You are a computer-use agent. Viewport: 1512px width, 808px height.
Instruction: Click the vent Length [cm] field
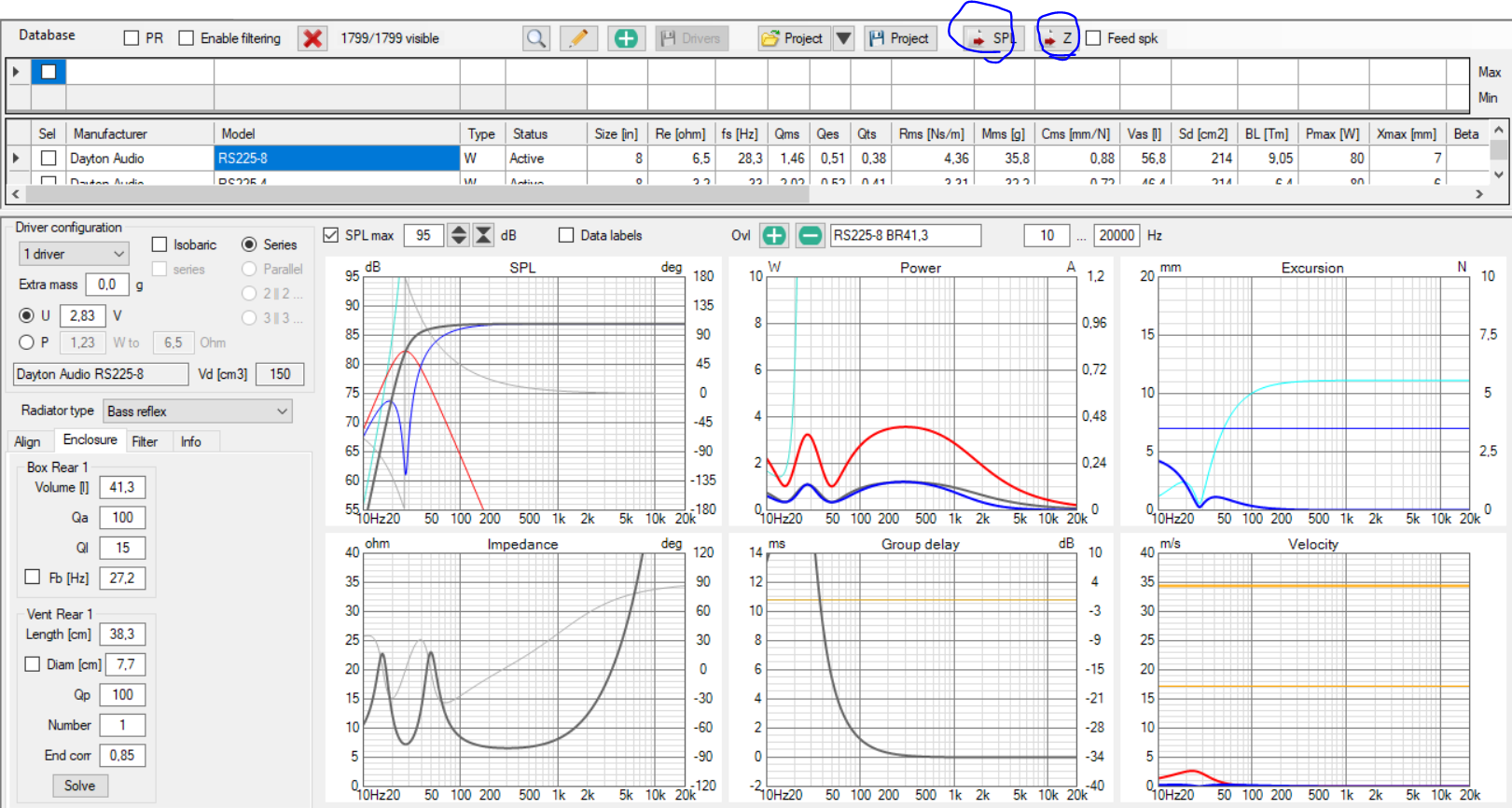coord(122,634)
